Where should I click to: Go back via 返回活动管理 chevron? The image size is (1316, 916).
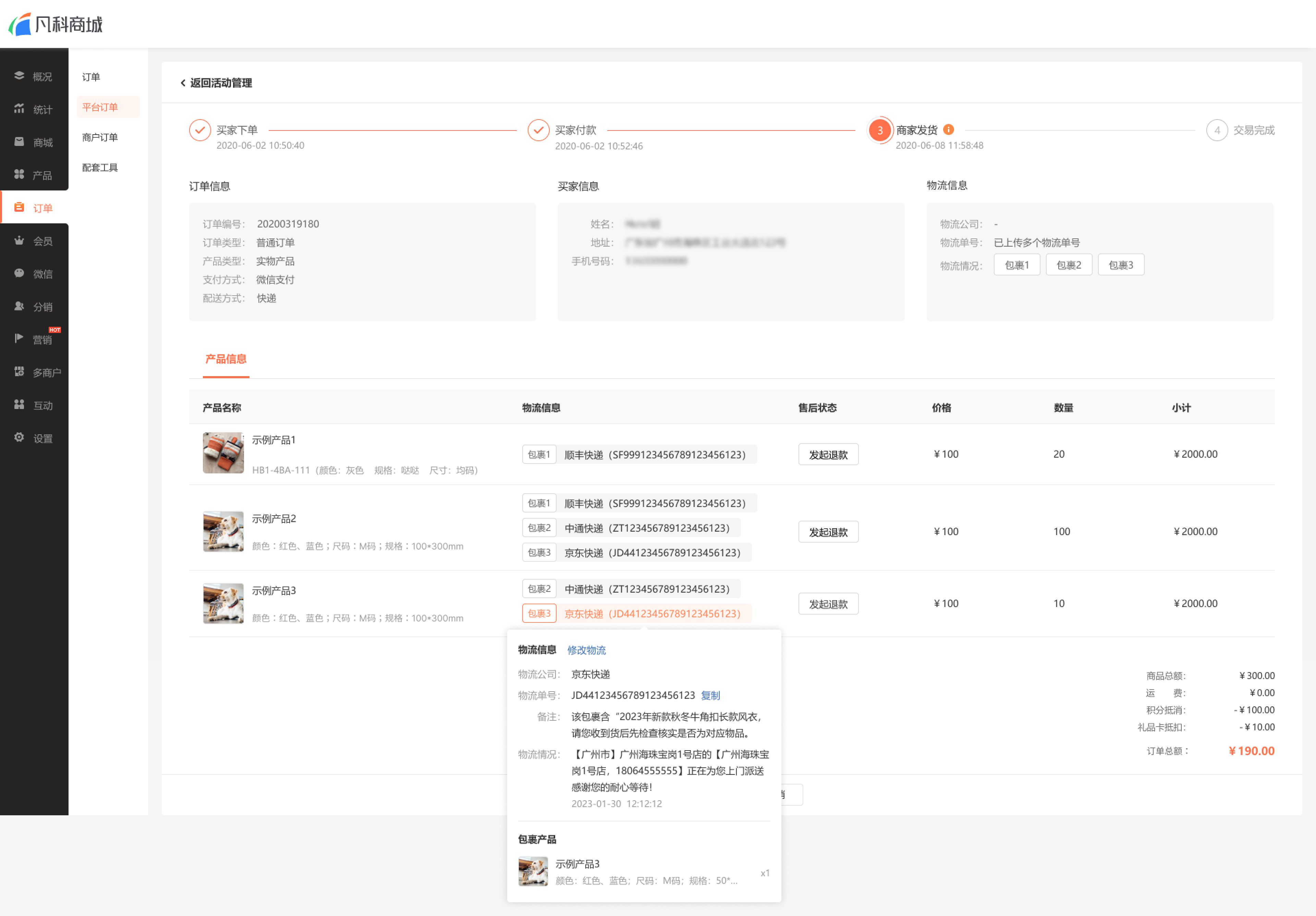[x=183, y=83]
